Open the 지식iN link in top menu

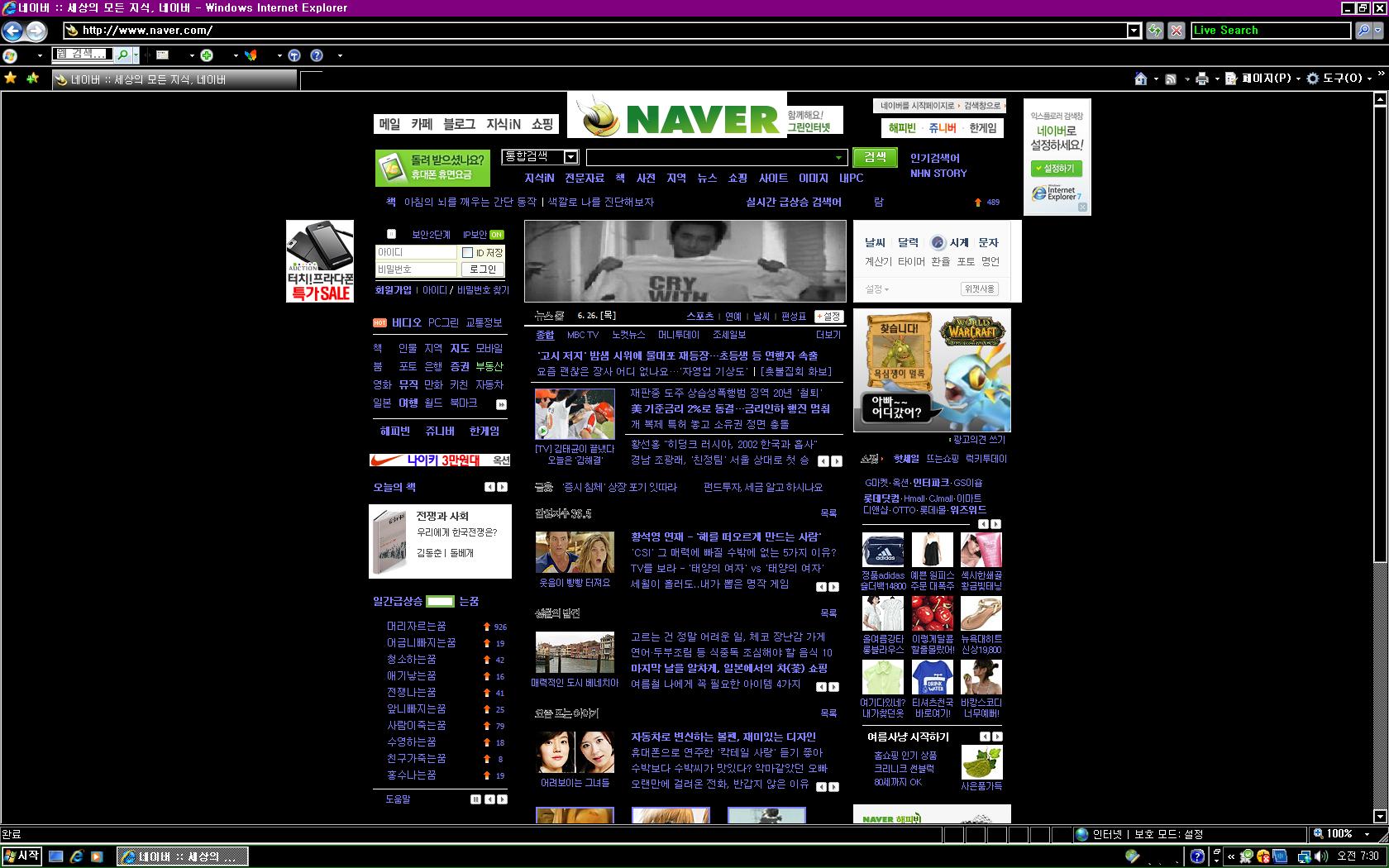pyautogui.click(x=504, y=124)
